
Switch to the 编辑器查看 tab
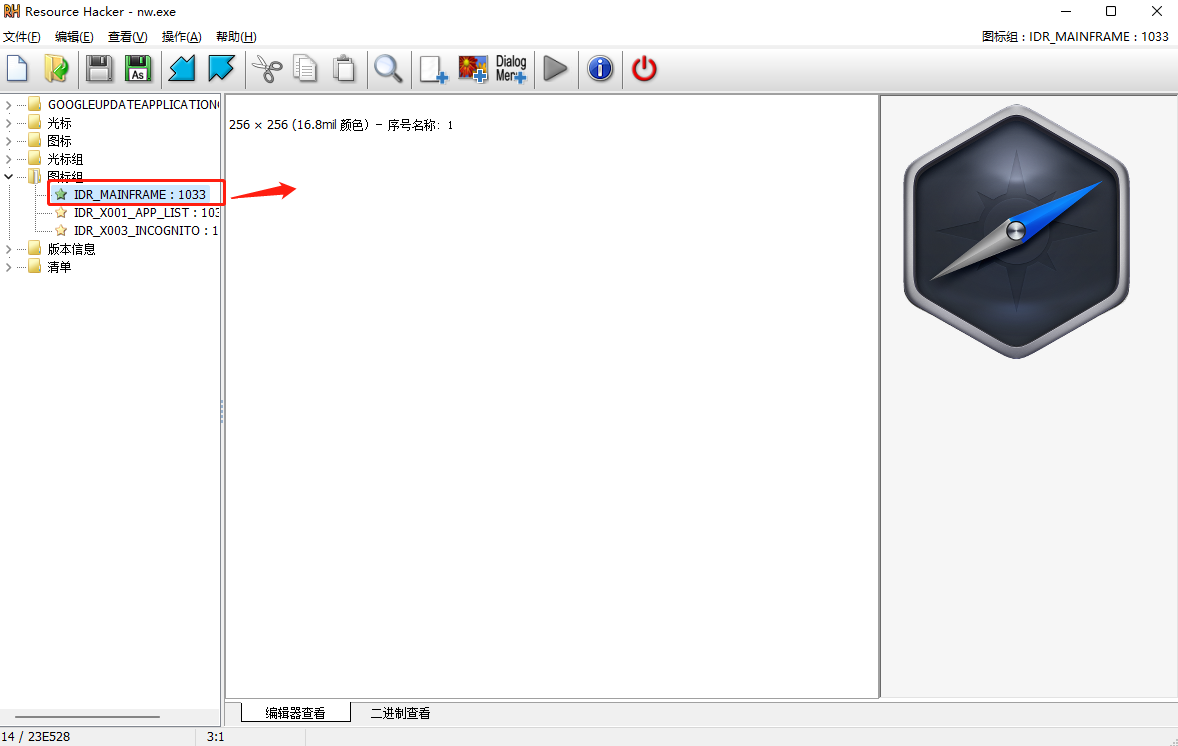pos(295,713)
